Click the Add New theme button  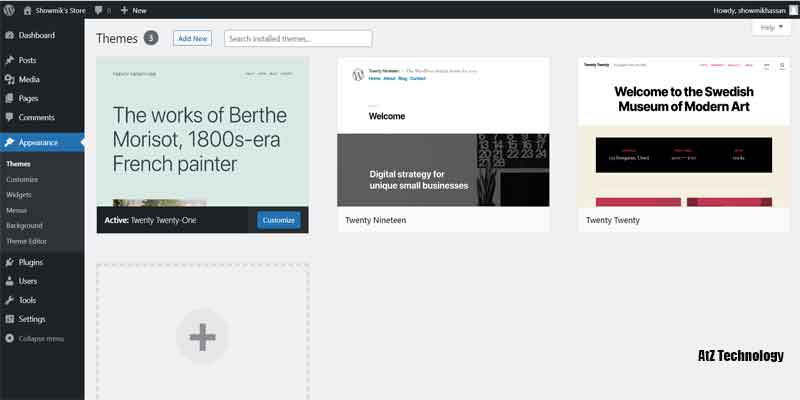pyautogui.click(x=193, y=38)
